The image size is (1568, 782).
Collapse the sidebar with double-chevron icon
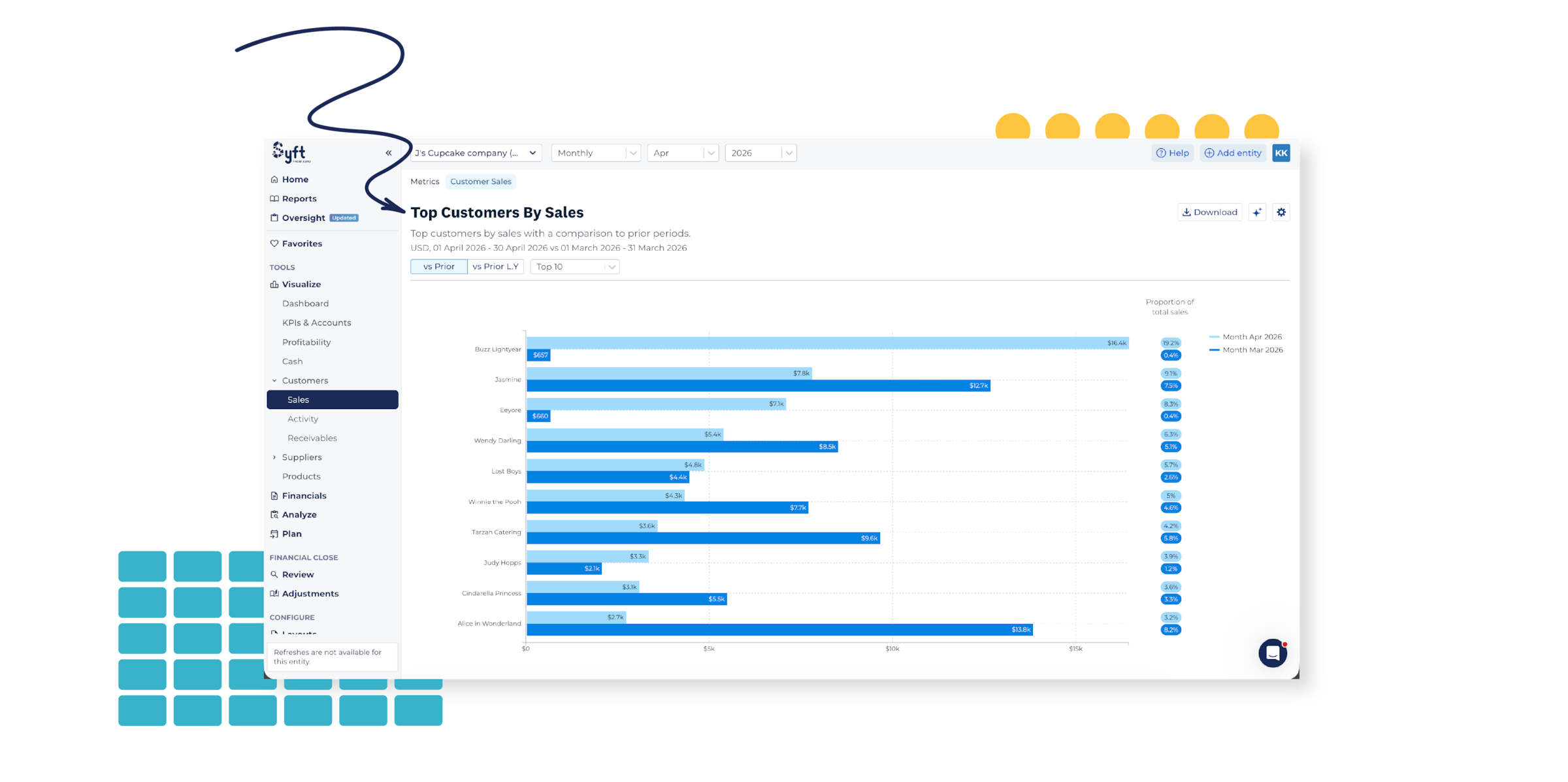click(389, 153)
